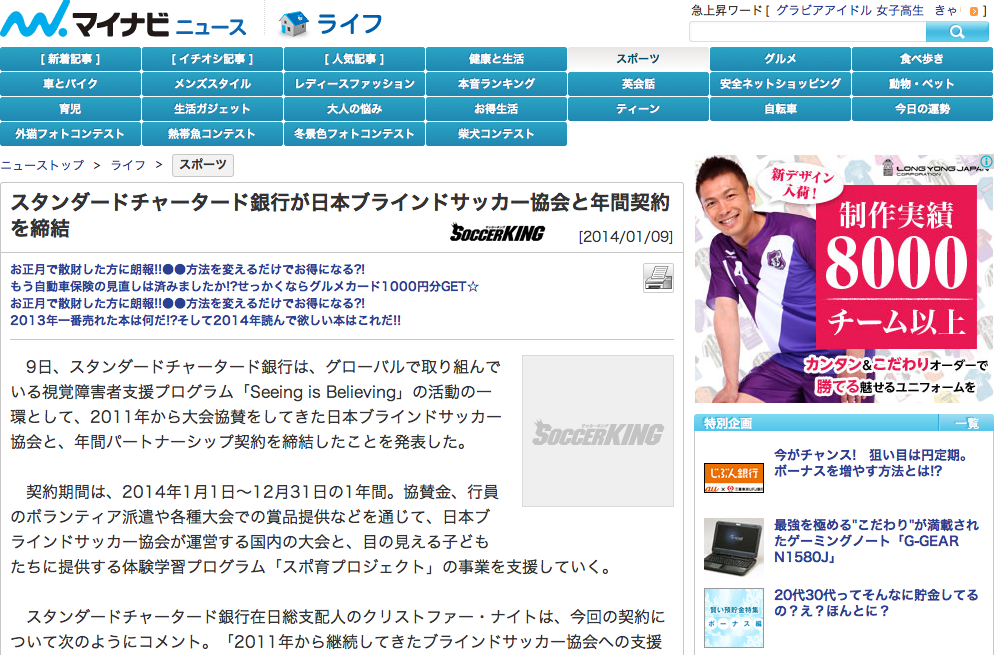Open the G-GEAR N1580J gaming notebook link
The height and width of the screenshot is (655, 995).
(x=876, y=541)
